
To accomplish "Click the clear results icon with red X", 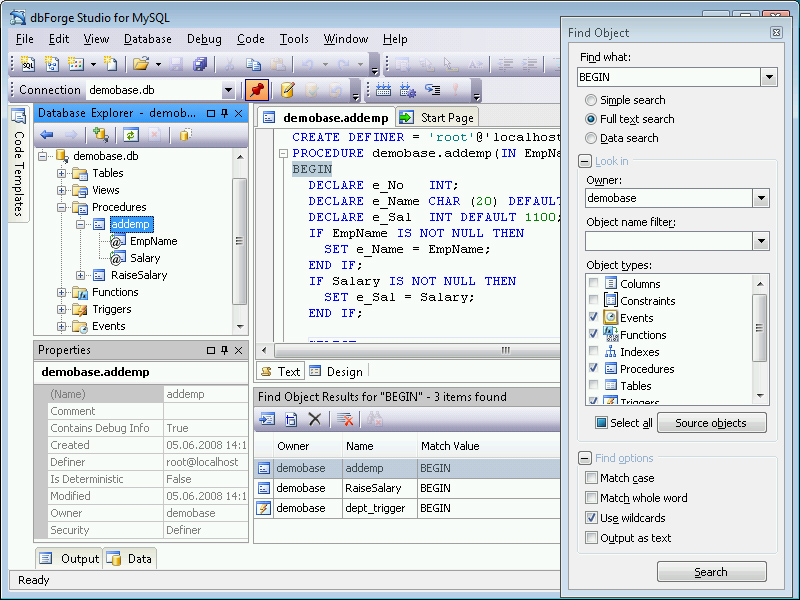I will (345, 420).
